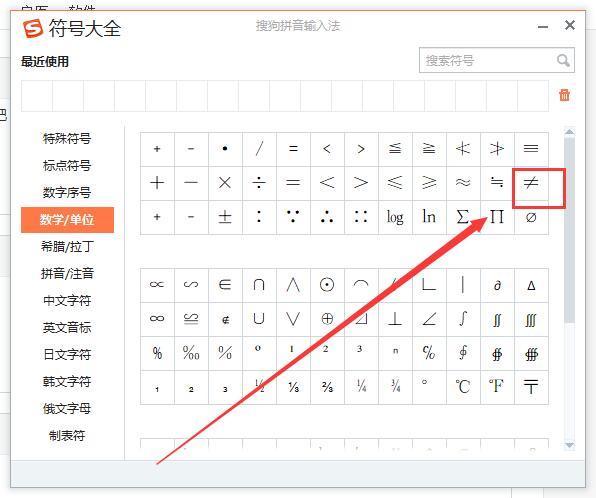Screen dimensions: 596x498
Task: Insert the because symbol ∵
Action: [x=293, y=217]
